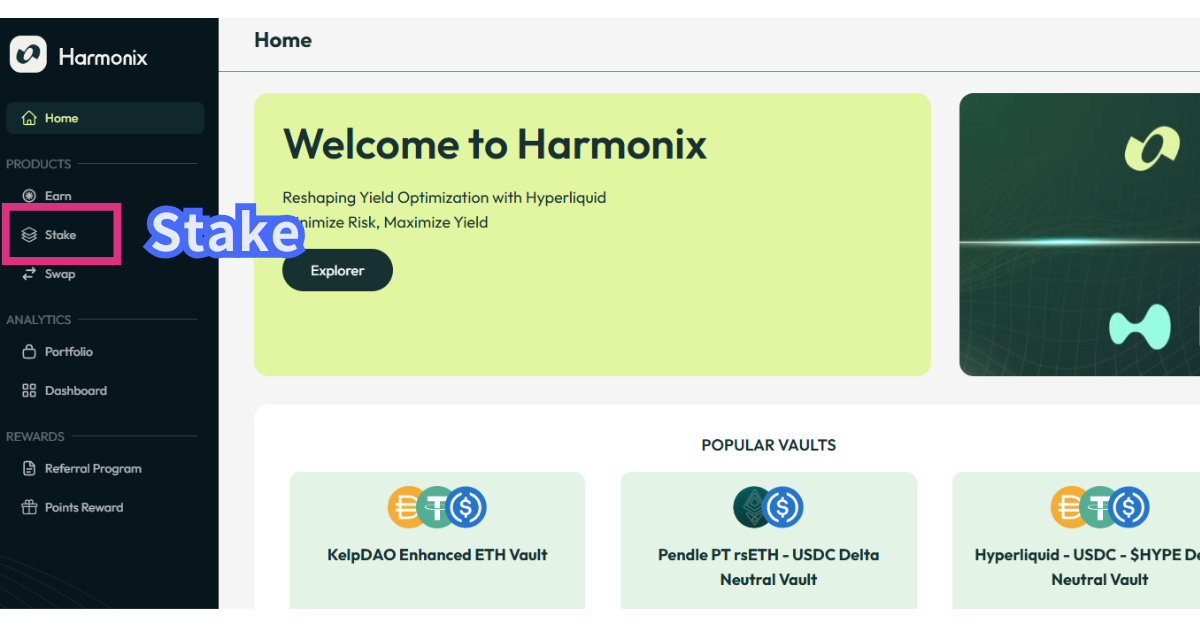Image resolution: width=1200 pixels, height=630 pixels.
Task: Click Pendle PT rsETH vault token icons
Action: coord(768,507)
